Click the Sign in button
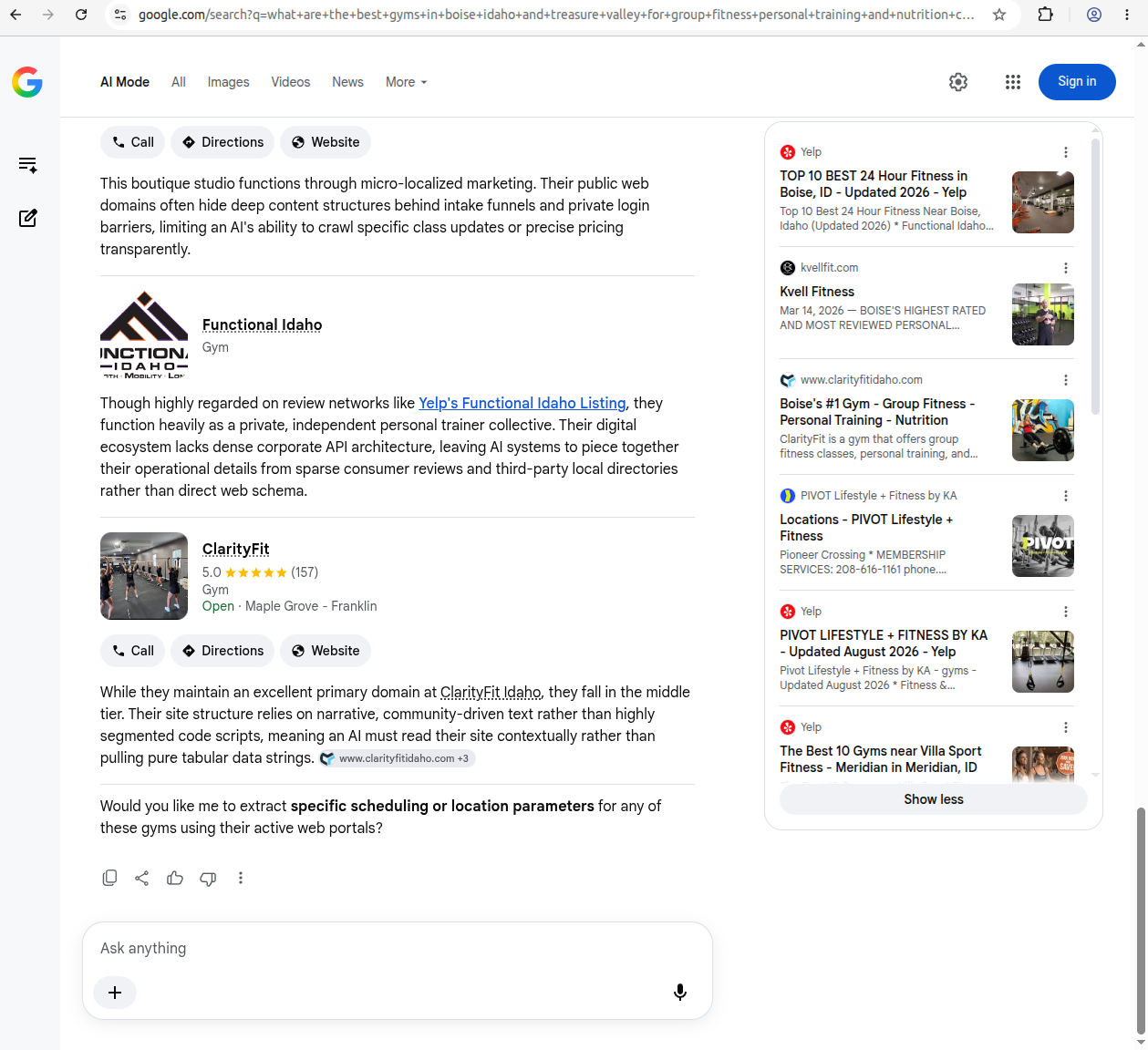The height and width of the screenshot is (1050, 1148). pos(1077,82)
